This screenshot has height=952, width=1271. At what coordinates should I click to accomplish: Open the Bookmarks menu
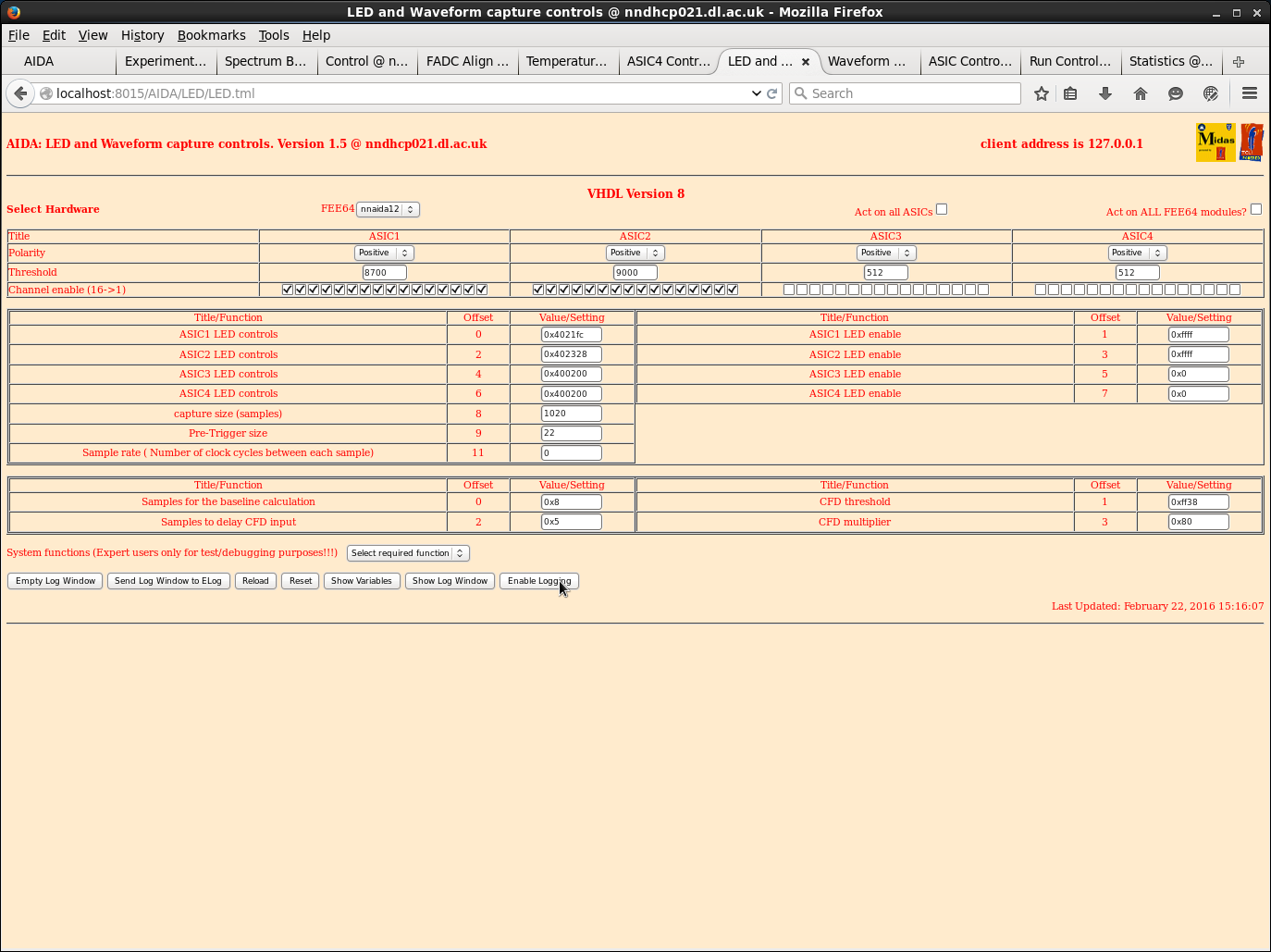[x=211, y=35]
